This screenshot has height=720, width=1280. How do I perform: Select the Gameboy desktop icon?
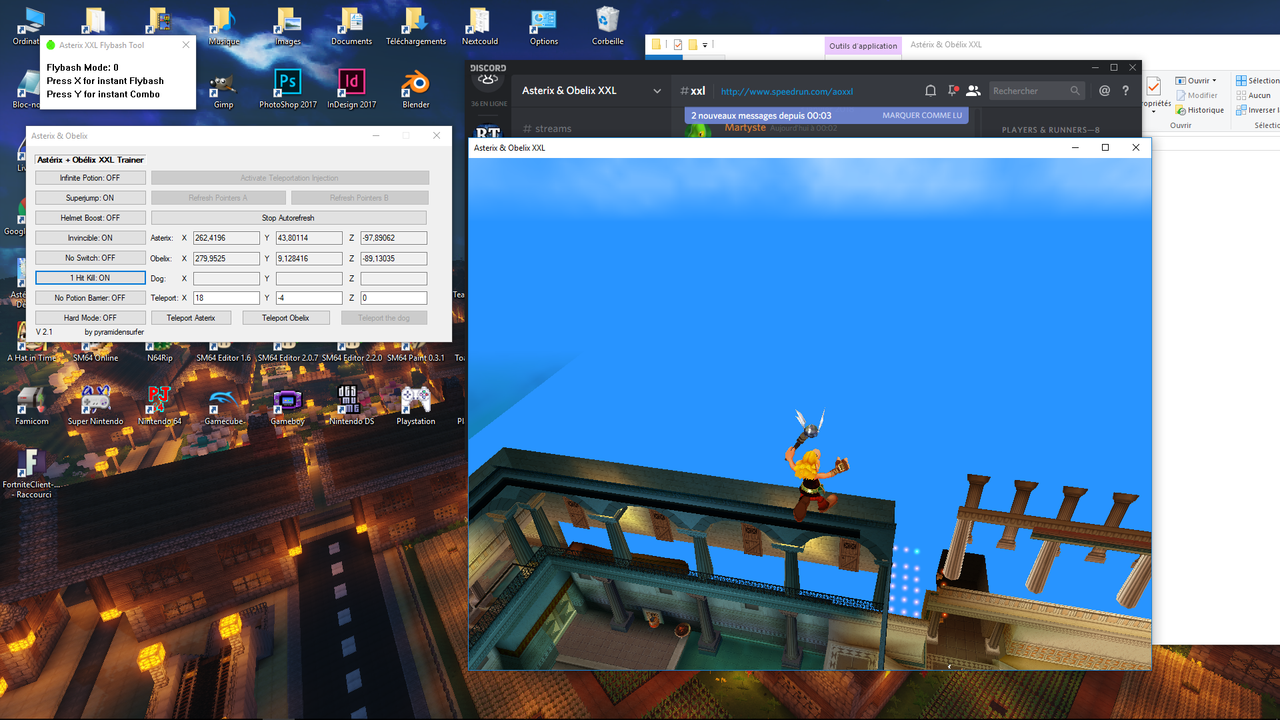pyautogui.click(x=287, y=407)
